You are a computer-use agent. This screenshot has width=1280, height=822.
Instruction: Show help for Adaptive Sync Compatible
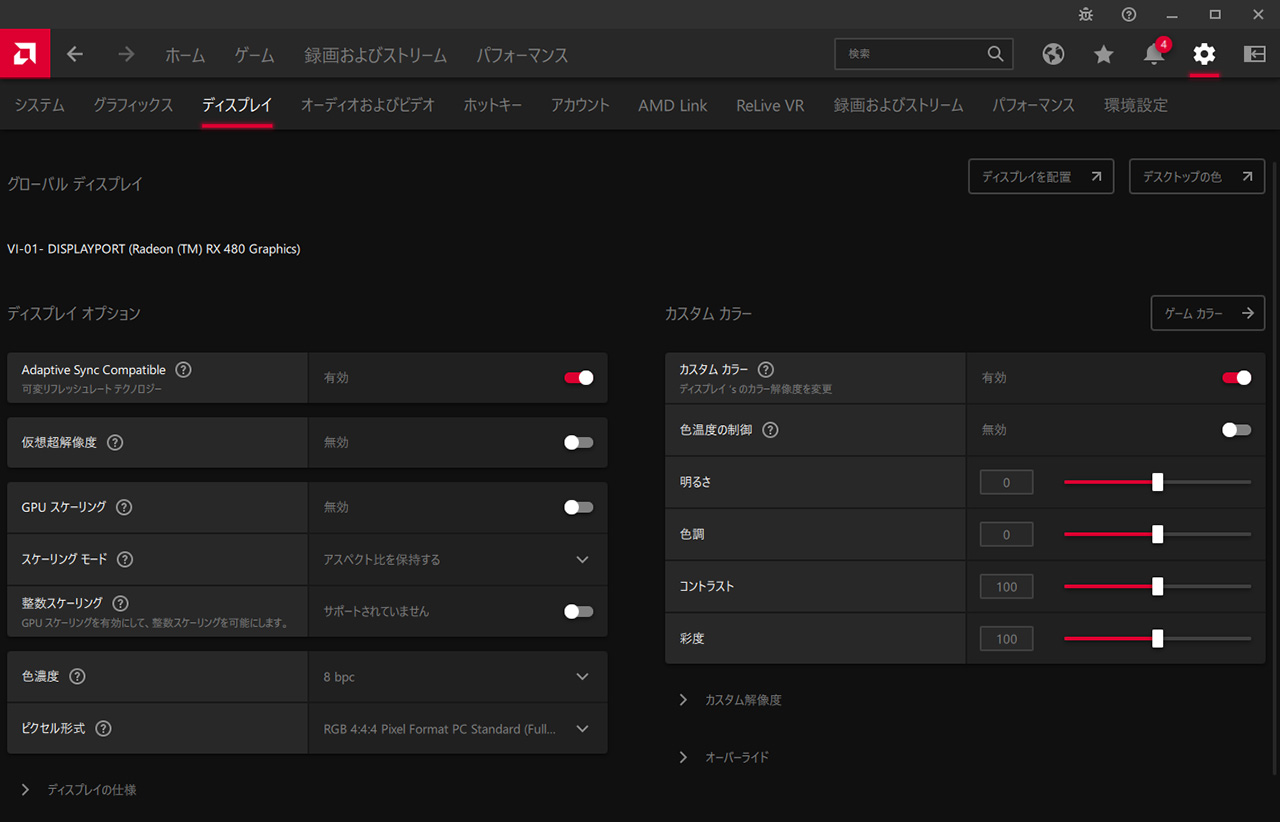pos(183,370)
